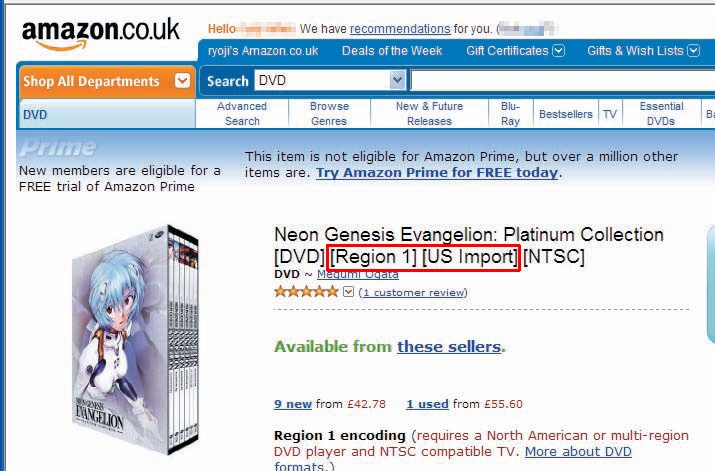
Task: Expand the star rating breakdown arrow
Action: point(348,291)
